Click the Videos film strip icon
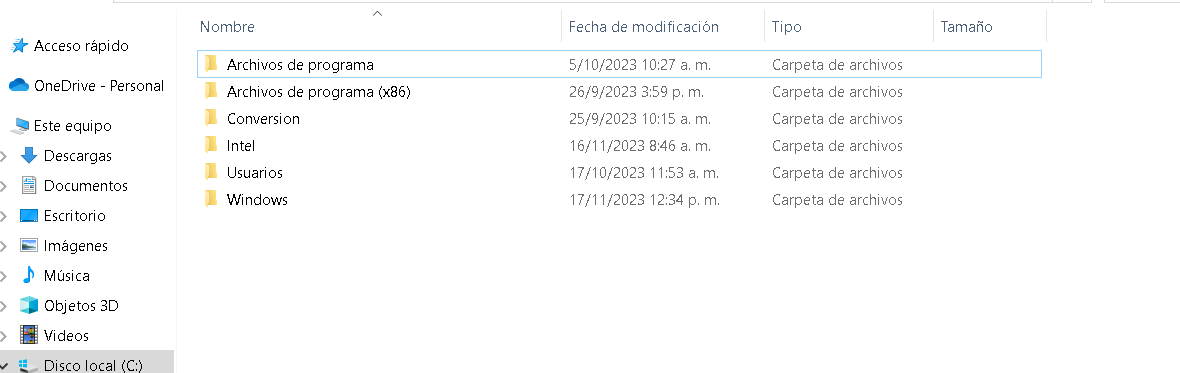 (29, 335)
